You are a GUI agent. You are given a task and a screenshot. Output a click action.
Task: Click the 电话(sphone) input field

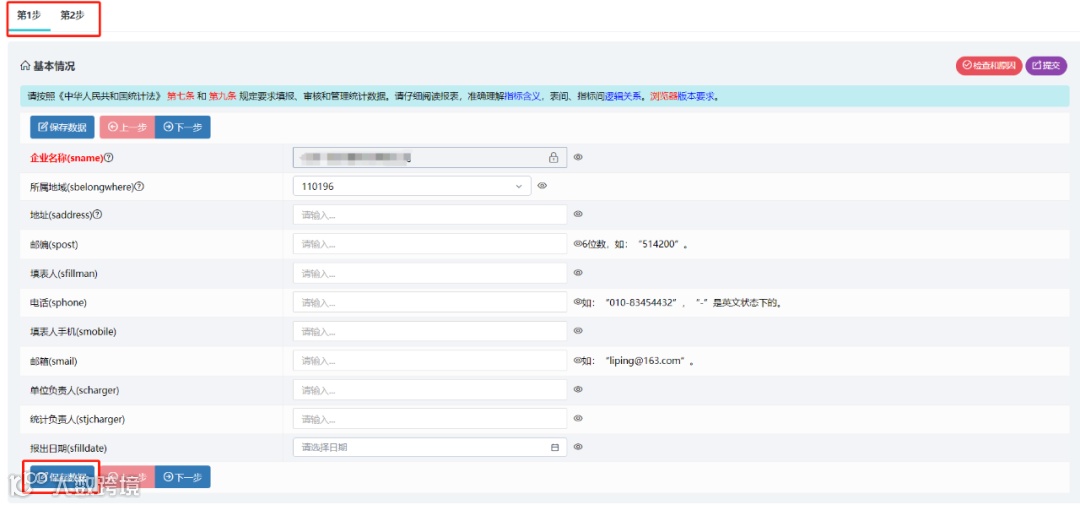(430, 302)
